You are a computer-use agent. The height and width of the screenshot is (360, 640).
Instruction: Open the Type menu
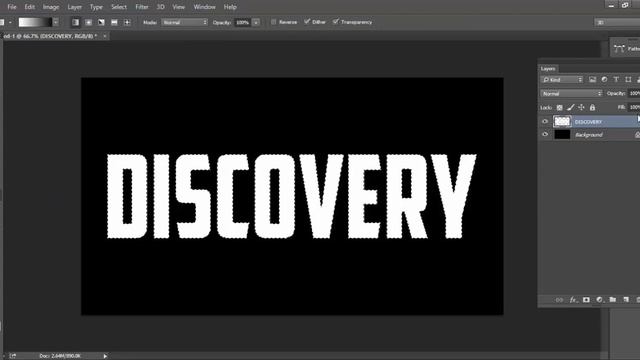(96, 7)
